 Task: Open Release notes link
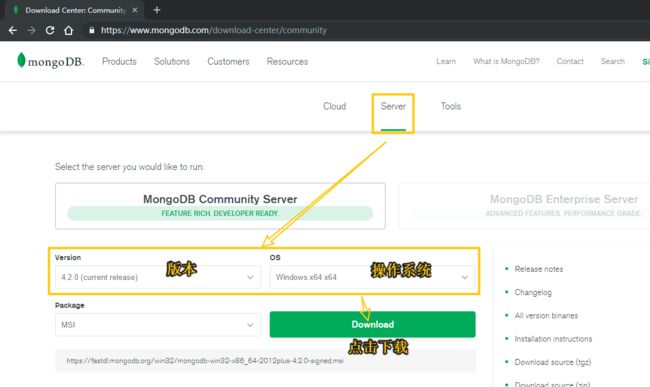[538, 269]
